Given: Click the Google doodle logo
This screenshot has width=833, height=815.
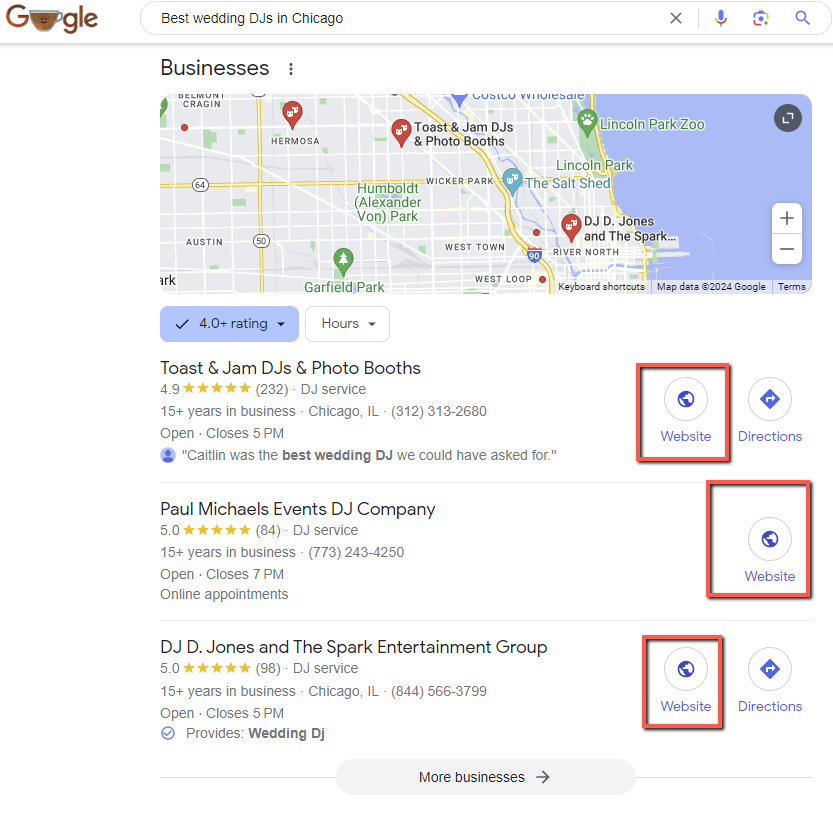Looking at the screenshot, I should pyautogui.click(x=52, y=18).
